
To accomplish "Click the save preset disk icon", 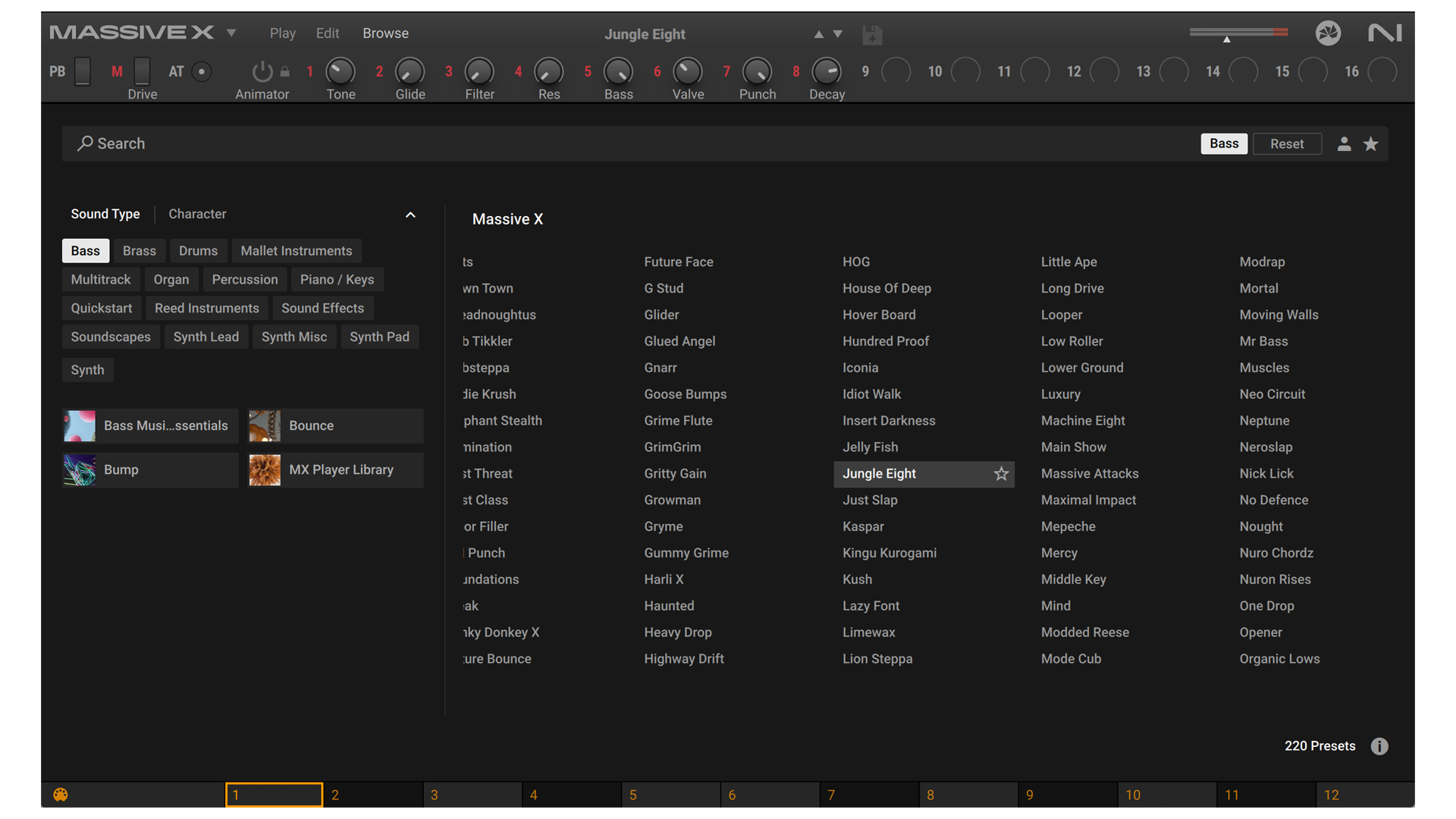I will click(x=872, y=34).
